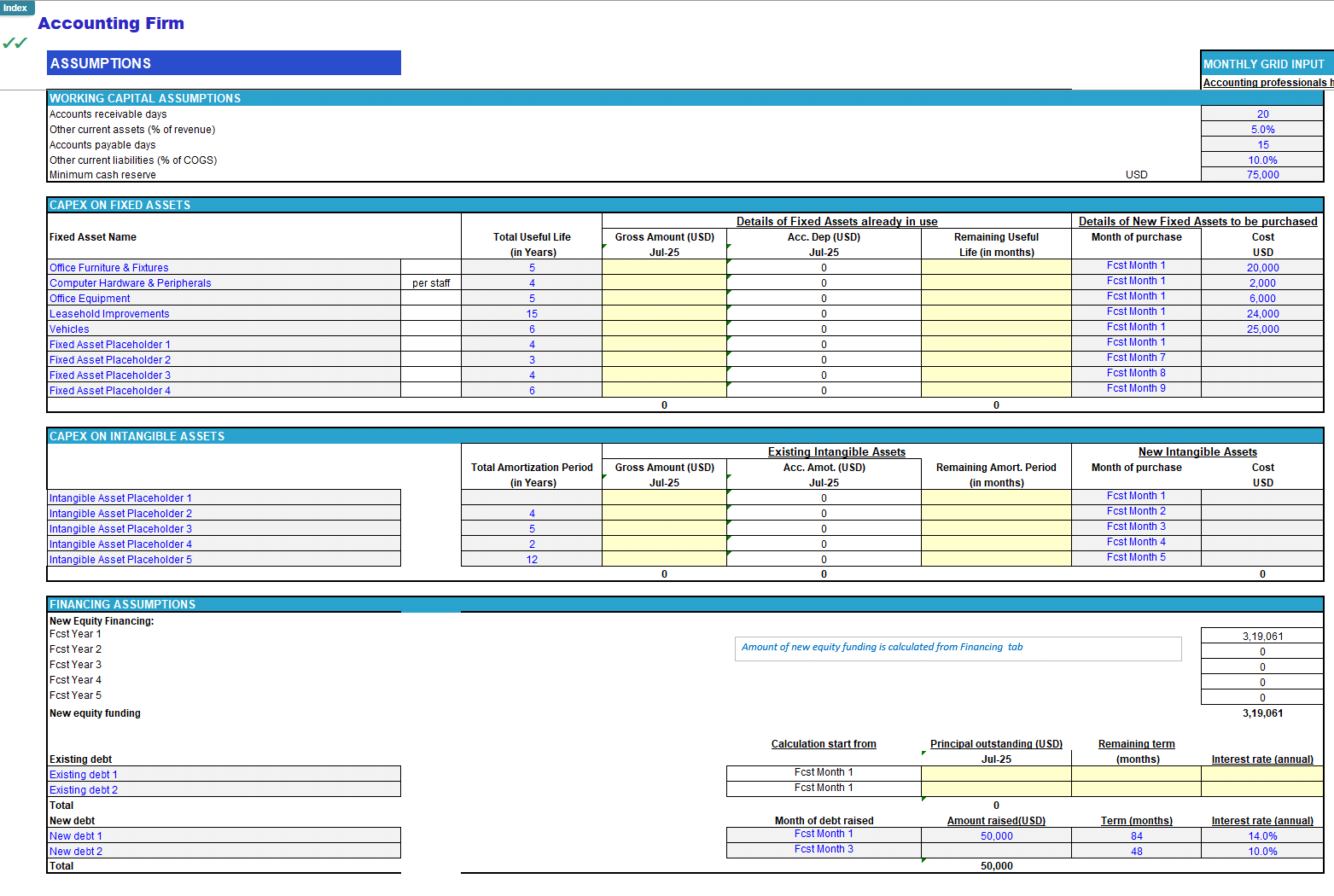Select Intangible Placeholder 3 month Fcst Month 3

click(1136, 527)
